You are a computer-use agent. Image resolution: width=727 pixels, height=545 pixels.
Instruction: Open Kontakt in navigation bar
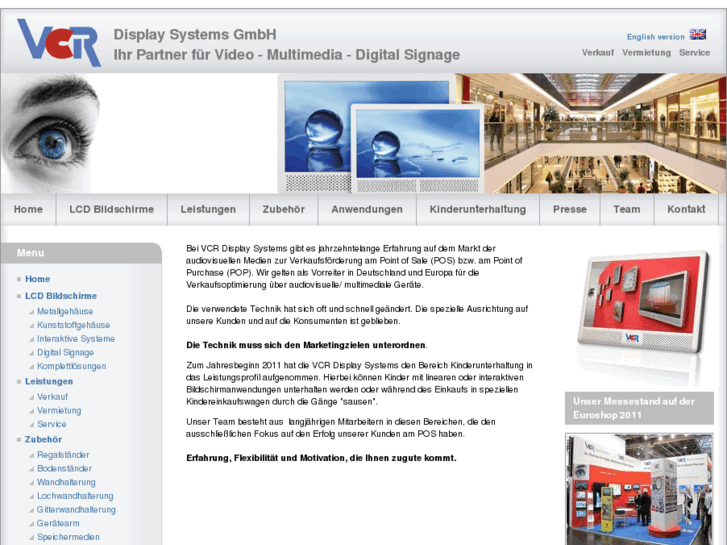[686, 209]
